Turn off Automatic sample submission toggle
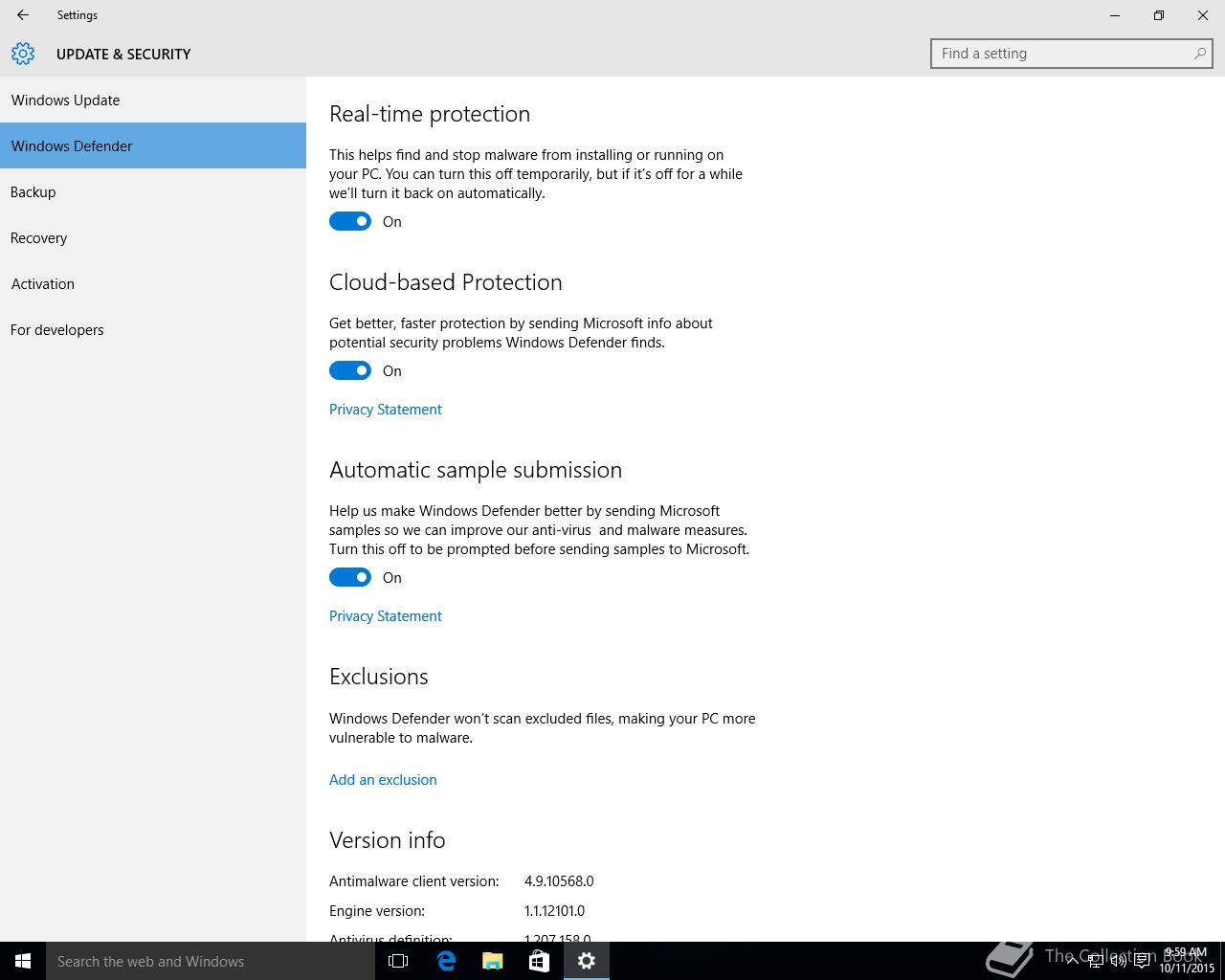This screenshot has width=1225, height=980. pyautogui.click(x=350, y=577)
